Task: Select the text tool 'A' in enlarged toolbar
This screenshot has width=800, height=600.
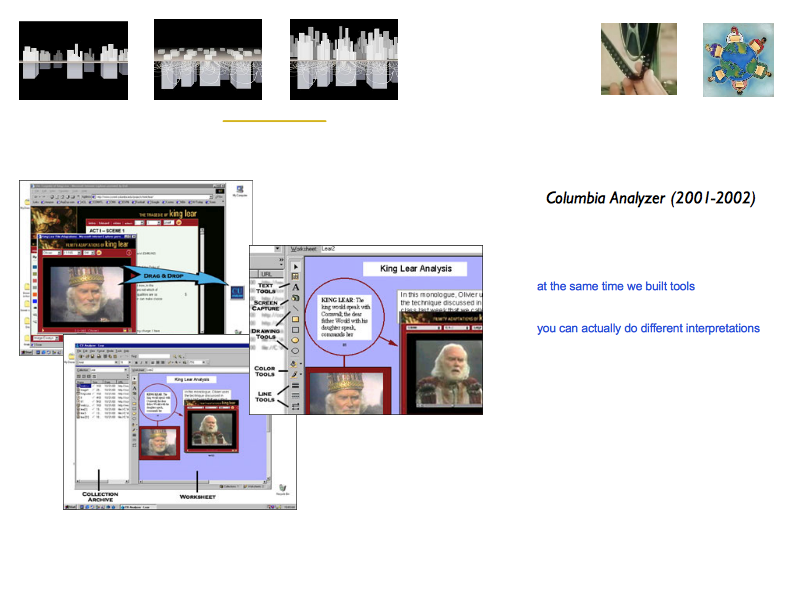Action: click(x=295, y=288)
